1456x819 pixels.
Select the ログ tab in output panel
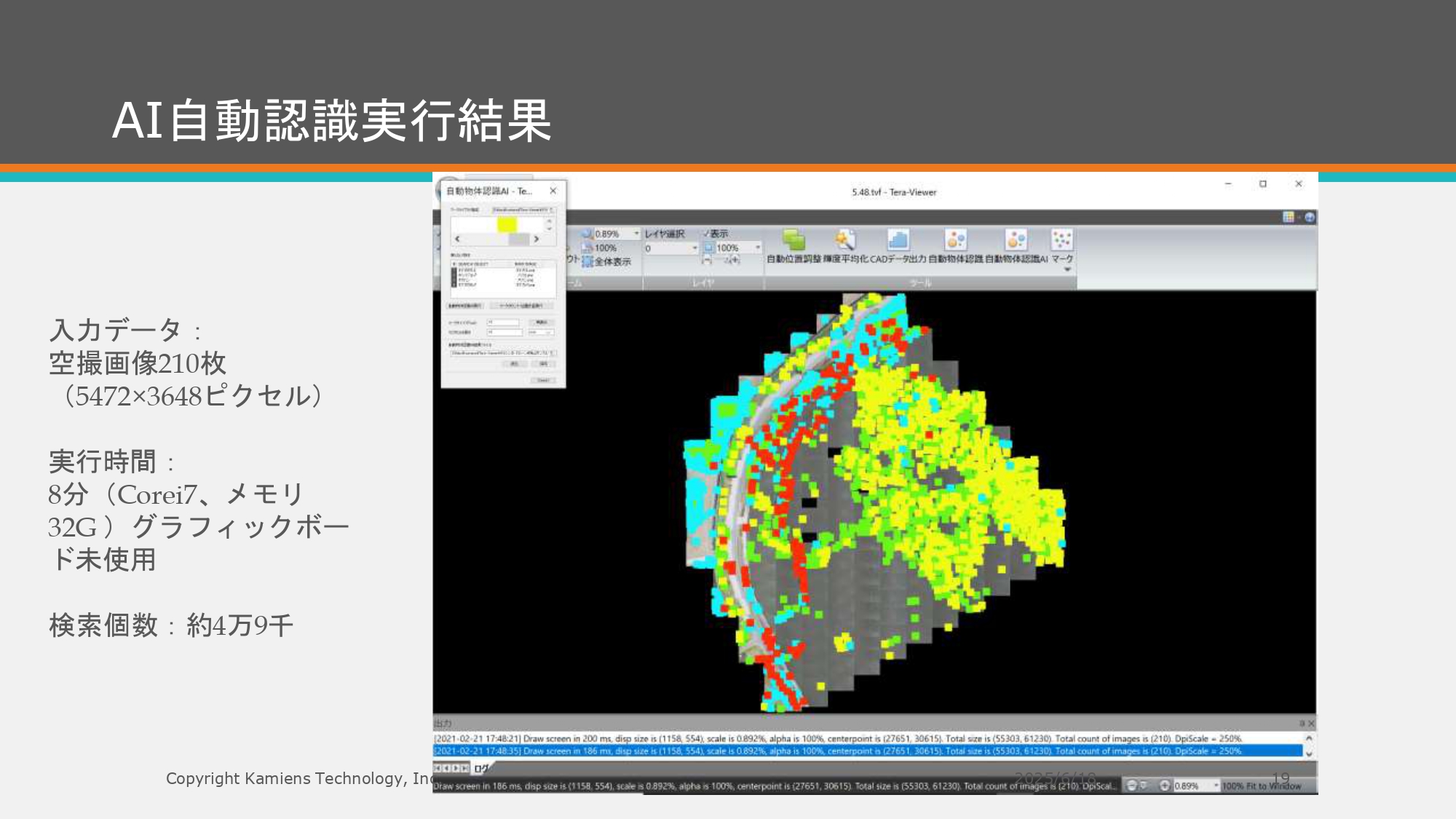[x=481, y=768]
